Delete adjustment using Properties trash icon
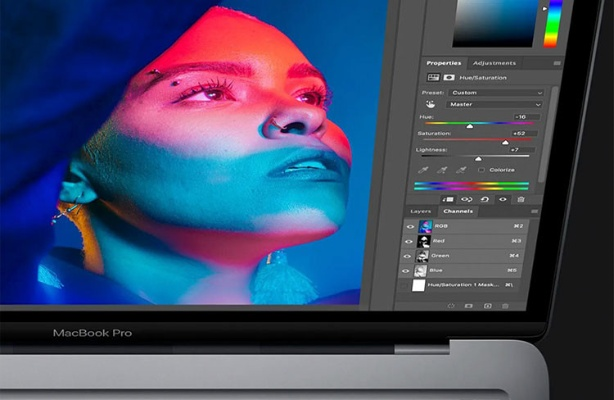 (520, 199)
